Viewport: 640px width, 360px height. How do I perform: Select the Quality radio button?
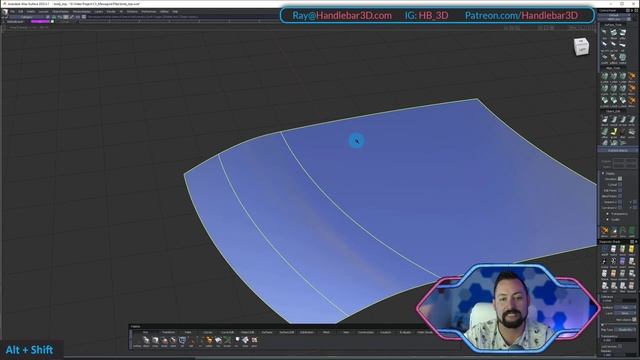pos(608,220)
